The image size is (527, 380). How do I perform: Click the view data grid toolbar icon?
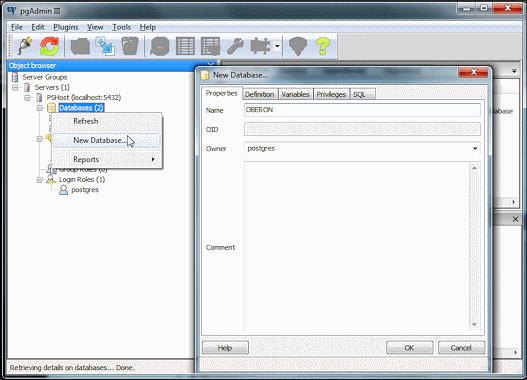coord(185,46)
